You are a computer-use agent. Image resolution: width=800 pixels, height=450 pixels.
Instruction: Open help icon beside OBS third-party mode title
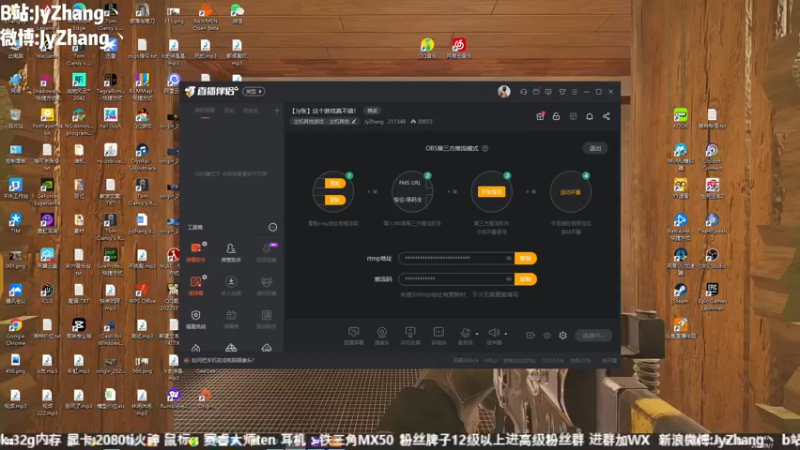pyautogui.click(x=485, y=148)
